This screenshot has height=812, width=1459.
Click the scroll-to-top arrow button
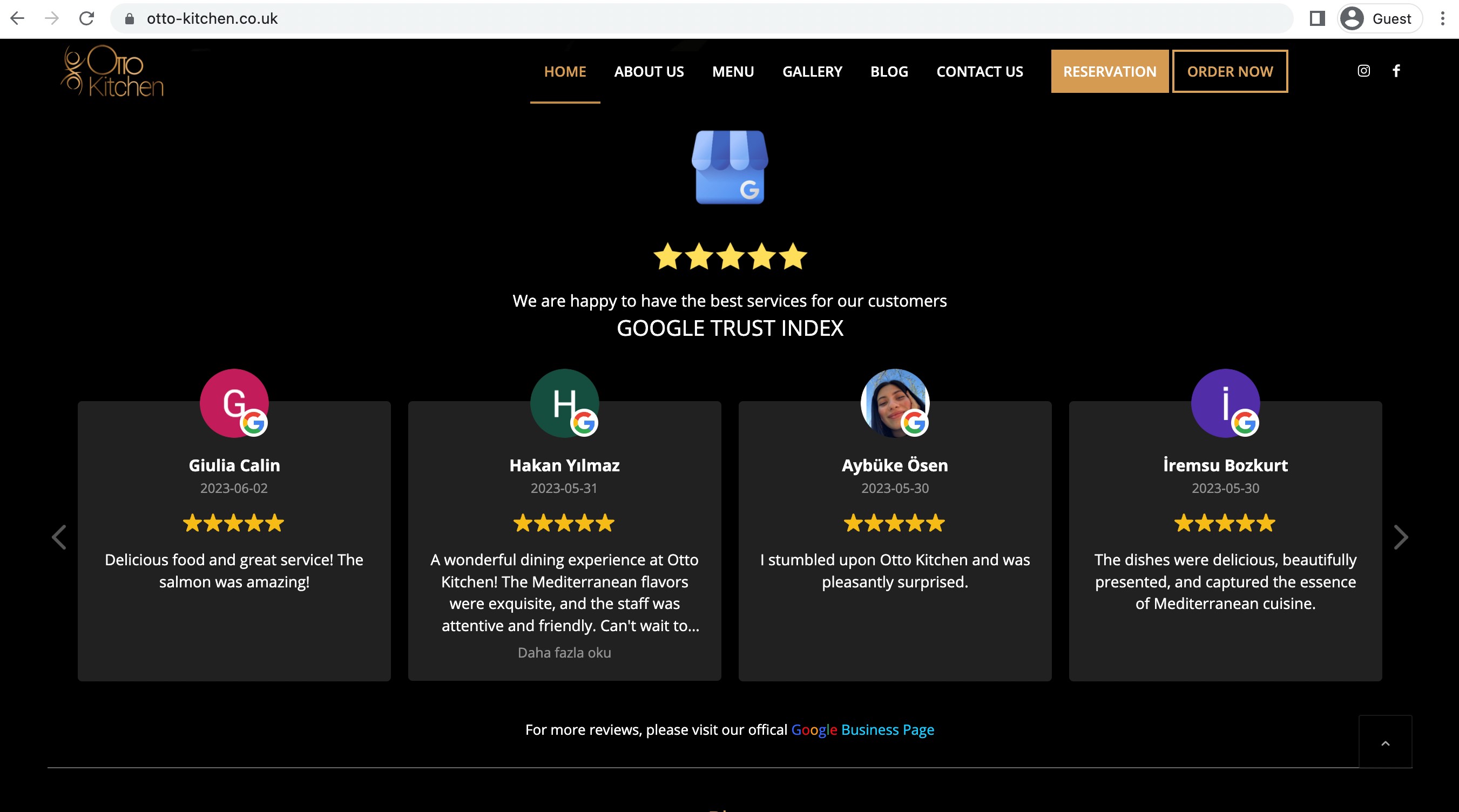pos(1386,742)
